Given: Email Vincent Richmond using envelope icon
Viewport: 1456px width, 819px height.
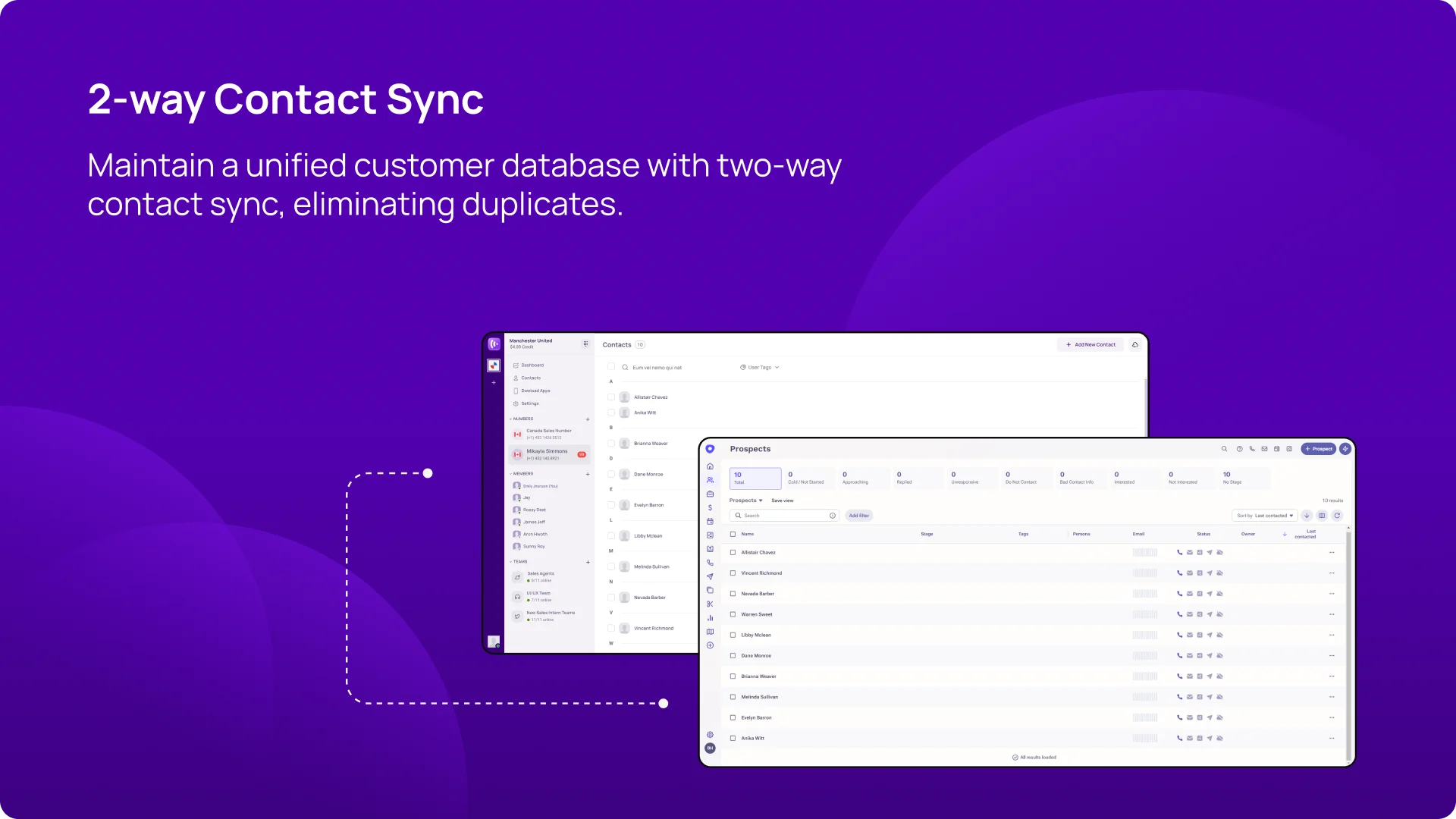Looking at the screenshot, I should coord(1190,573).
